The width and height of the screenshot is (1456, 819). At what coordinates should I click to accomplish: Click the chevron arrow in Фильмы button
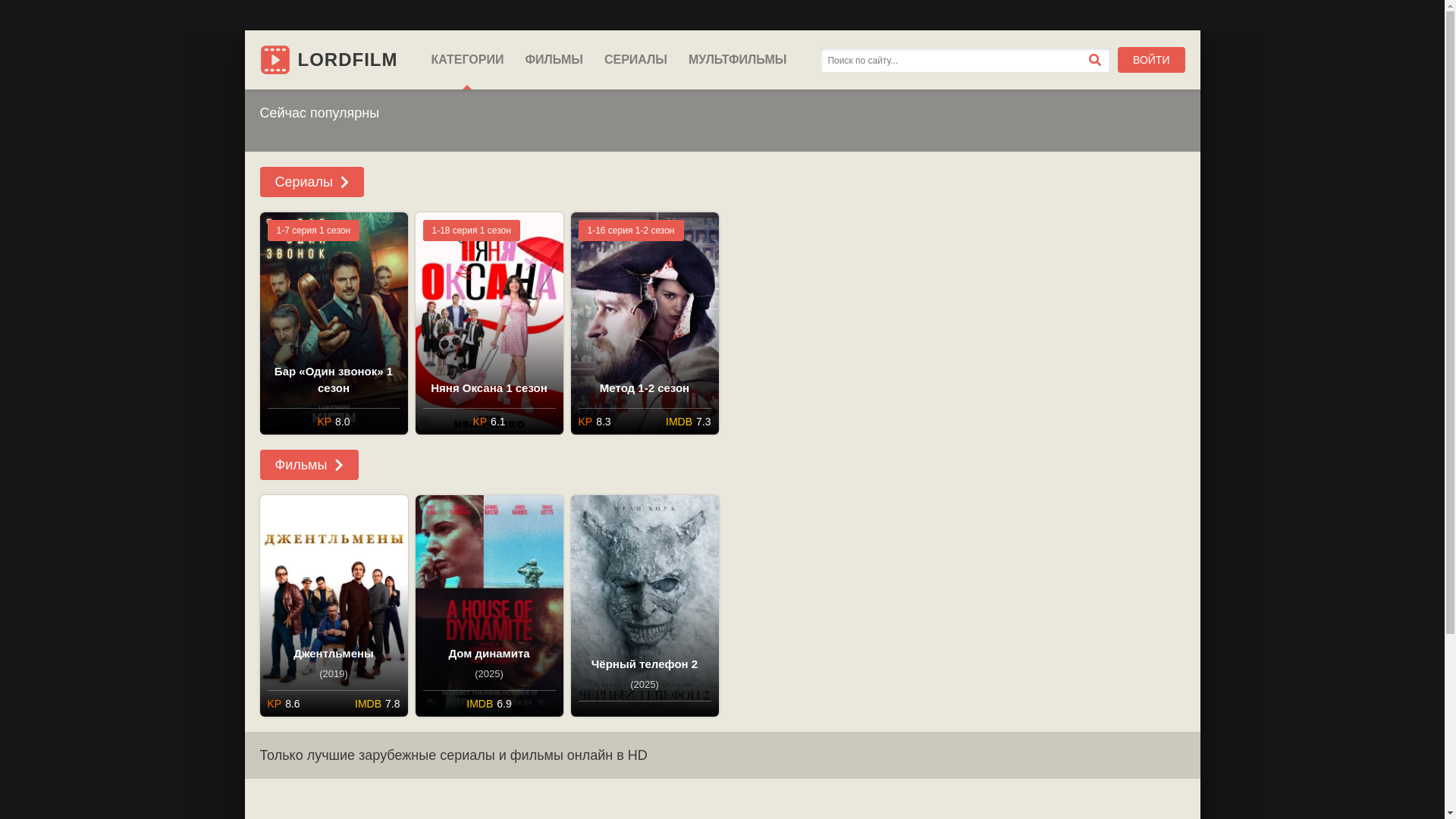(339, 465)
